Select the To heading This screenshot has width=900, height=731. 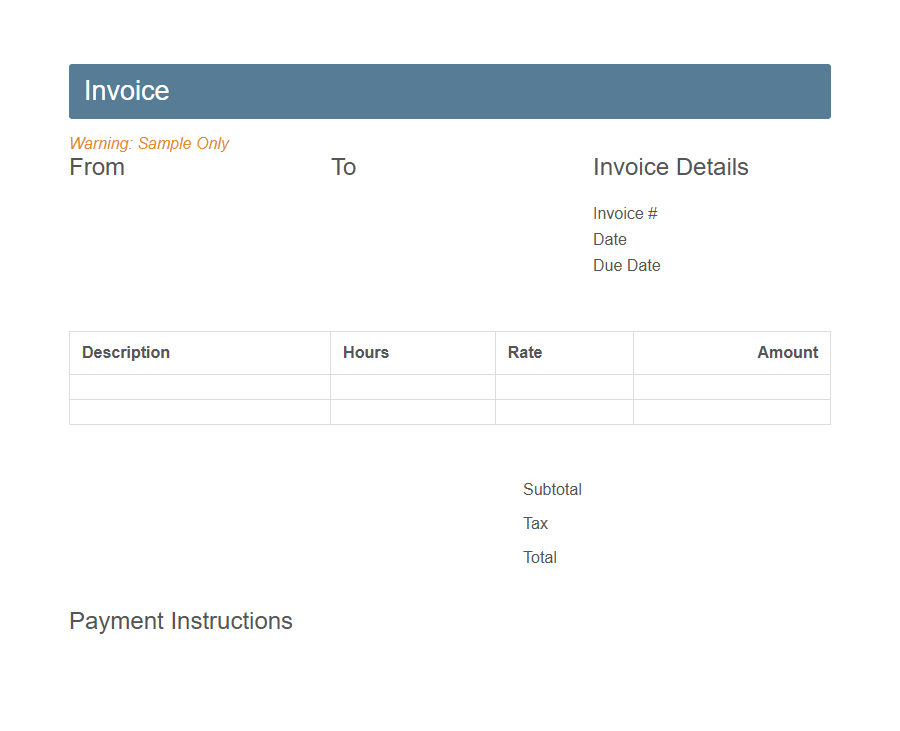344,167
